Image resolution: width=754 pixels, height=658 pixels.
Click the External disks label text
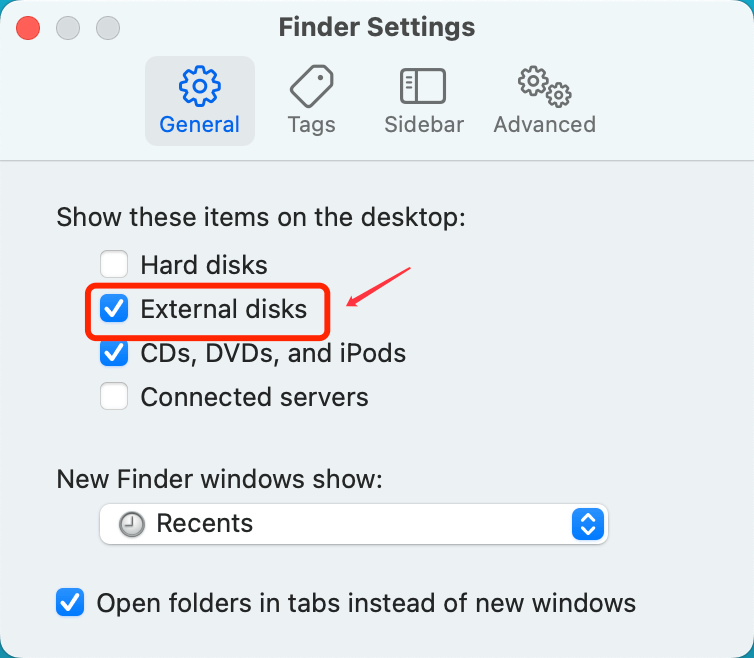point(224,309)
